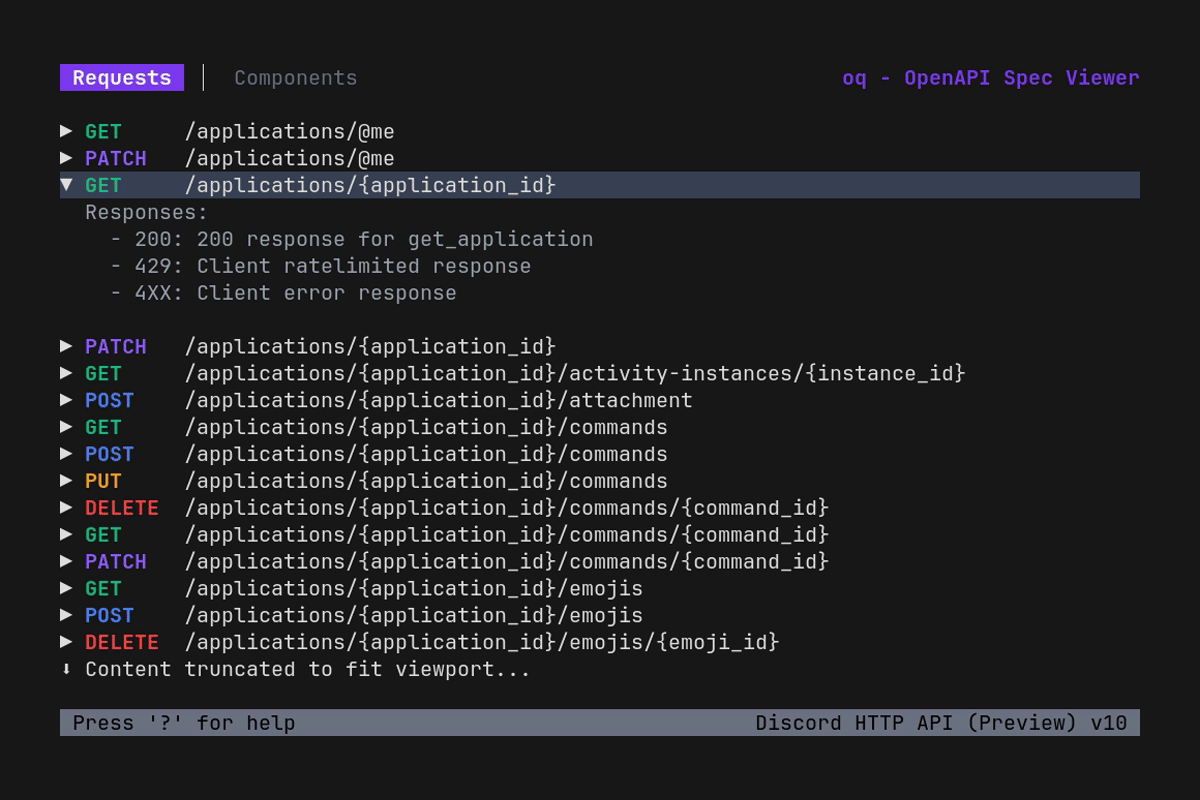The width and height of the screenshot is (1200, 800).
Task: Select the Requests tab
Action: 121,77
